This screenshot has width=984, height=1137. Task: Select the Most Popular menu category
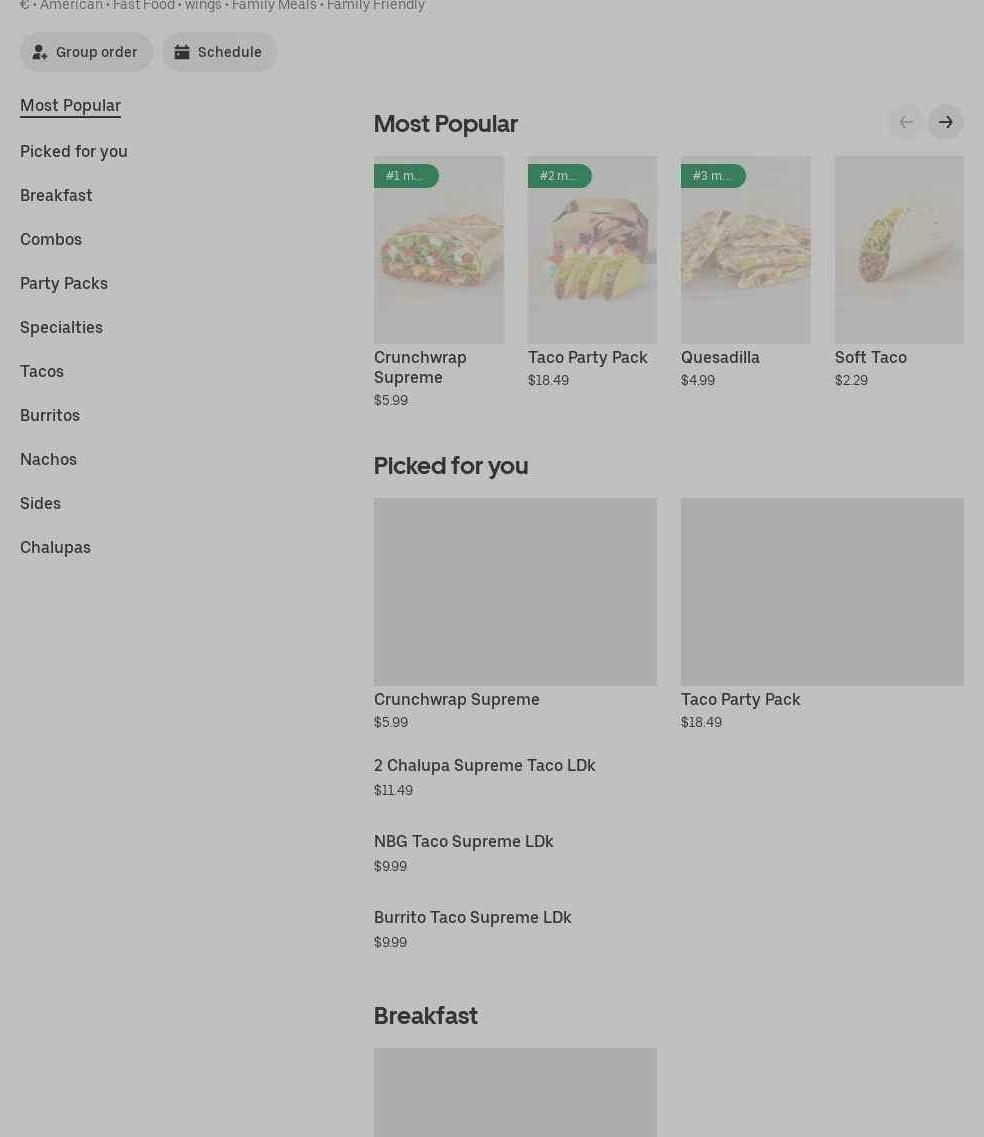click(70, 106)
